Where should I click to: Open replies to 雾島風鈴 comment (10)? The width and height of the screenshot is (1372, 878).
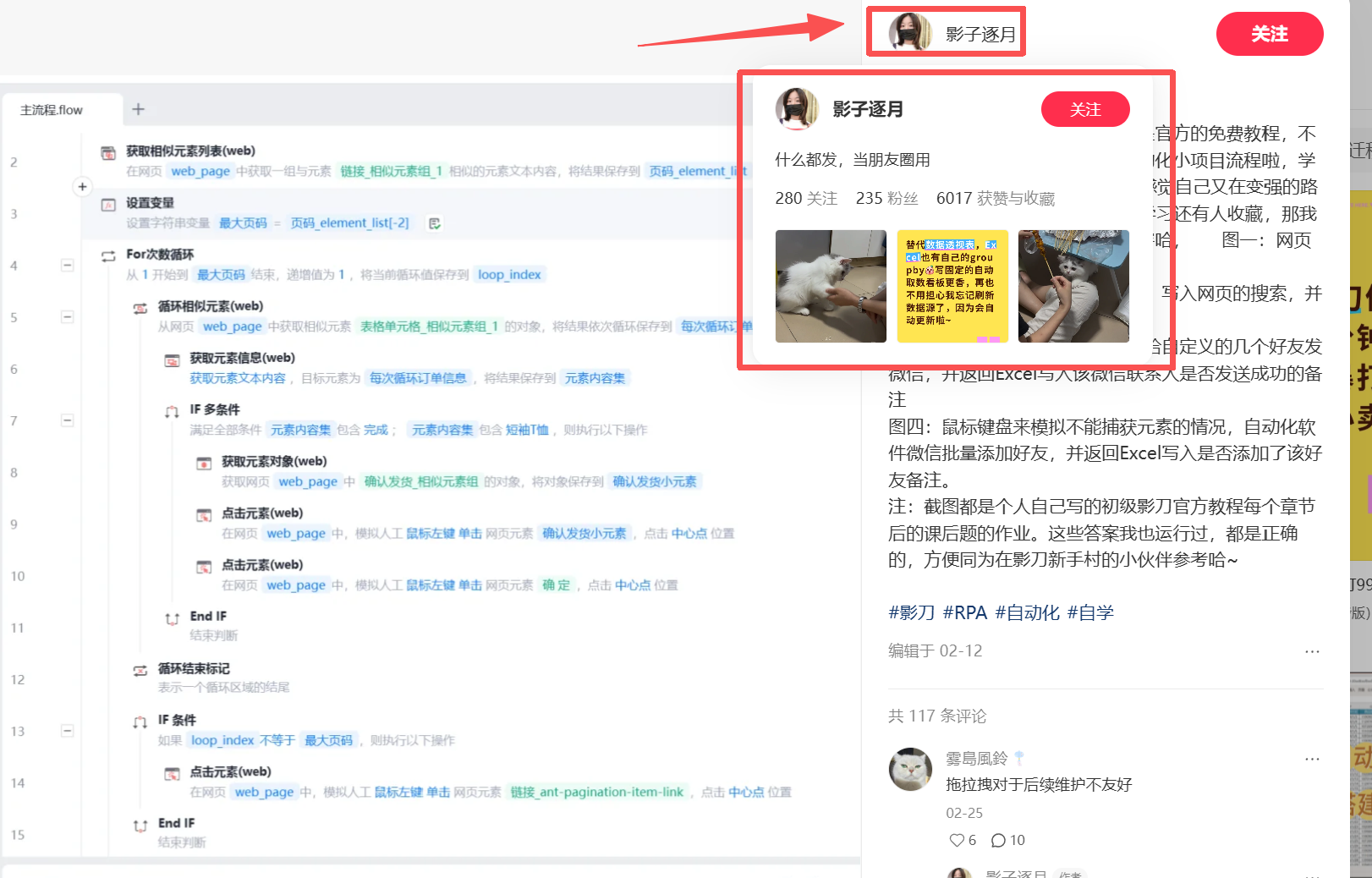point(1007,840)
